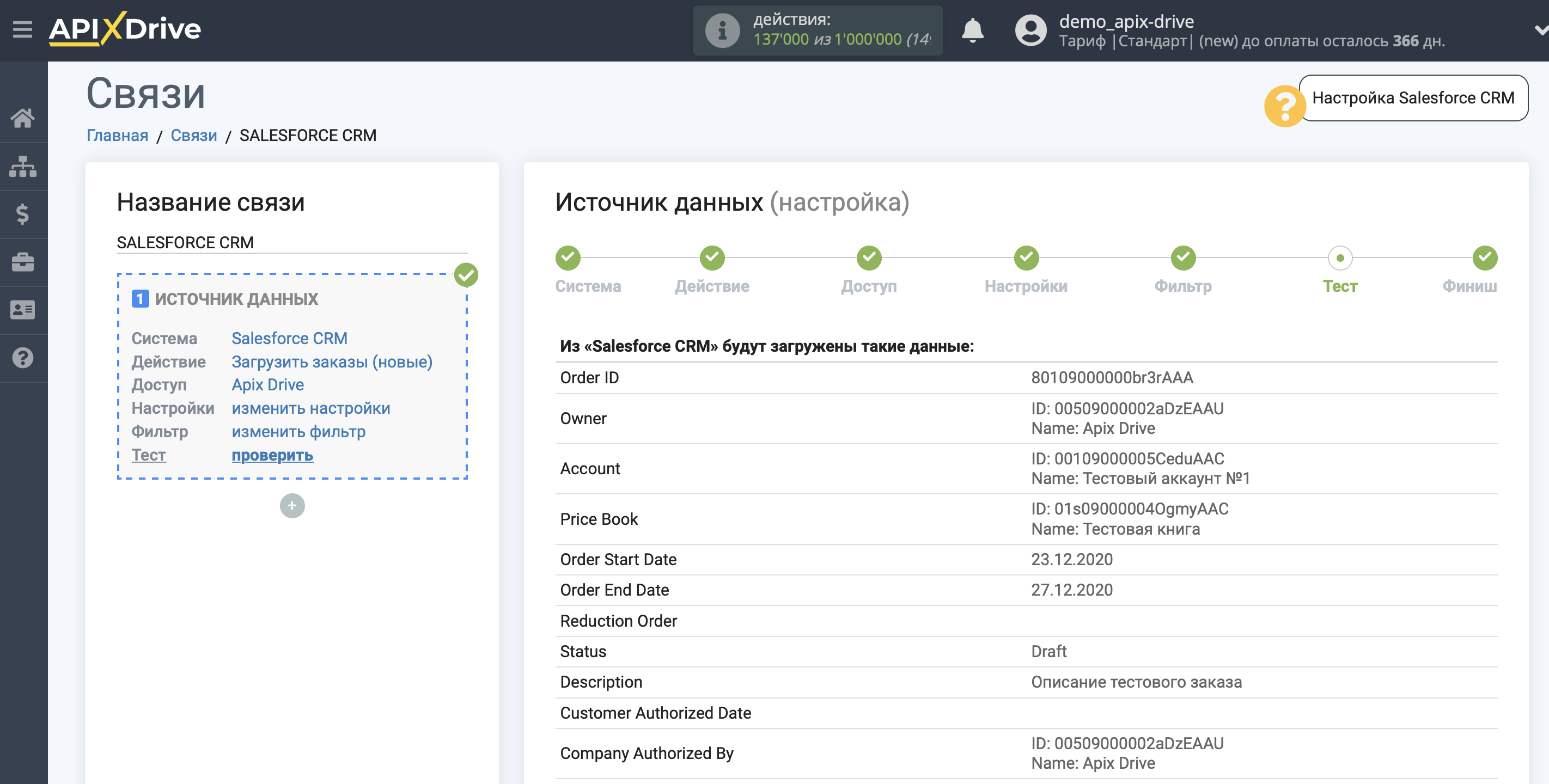
Task: Select Order ID value 80109000000br3rAAA
Action: (x=1112, y=377)
